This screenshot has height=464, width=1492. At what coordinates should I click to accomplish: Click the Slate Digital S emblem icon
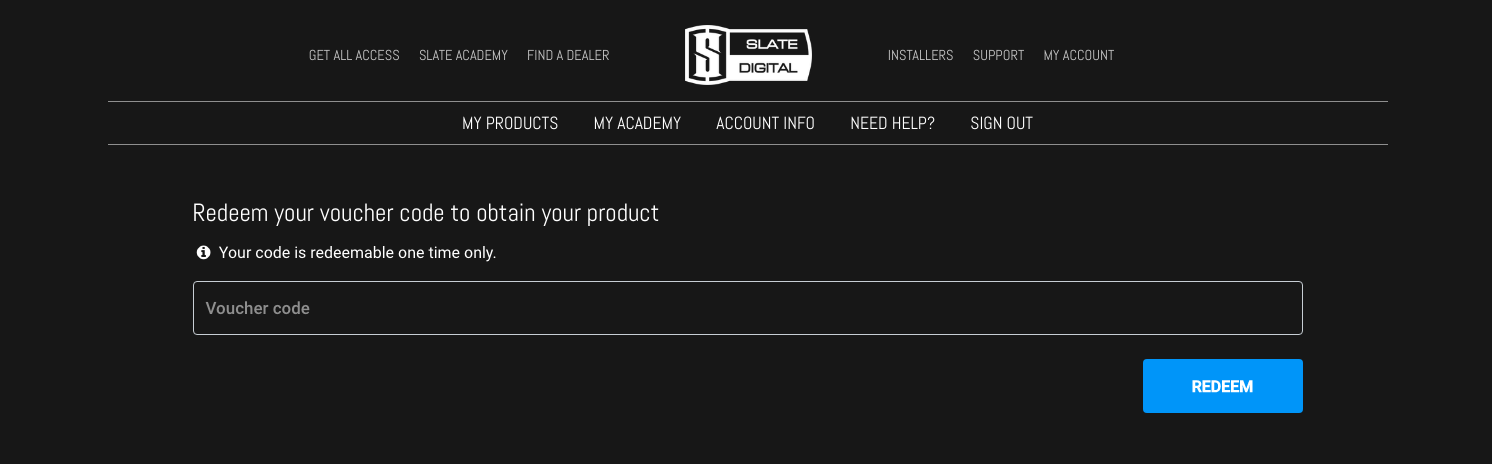(708, 55)
